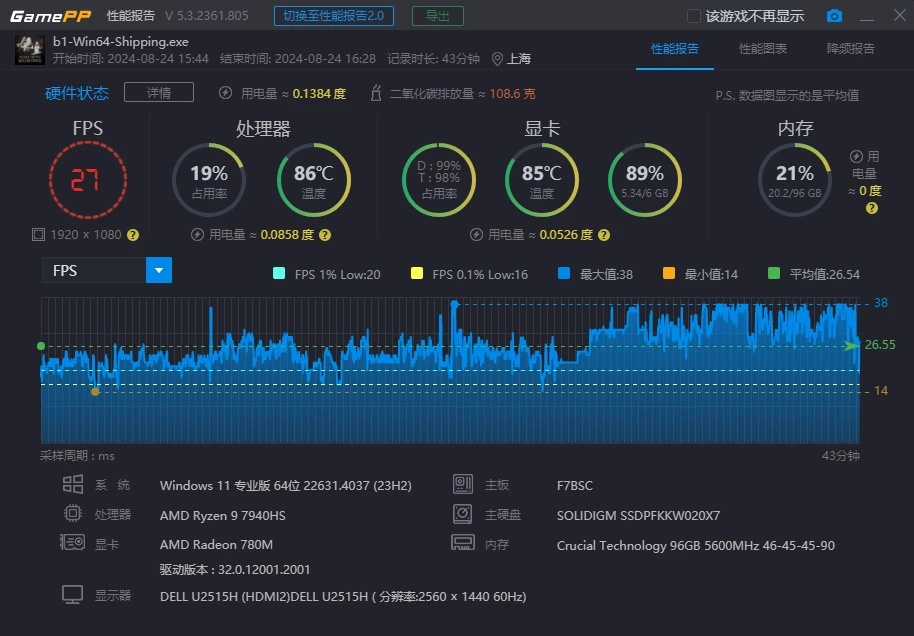Click the resolution icon beside 1920 x 1080

coord(38,234)
